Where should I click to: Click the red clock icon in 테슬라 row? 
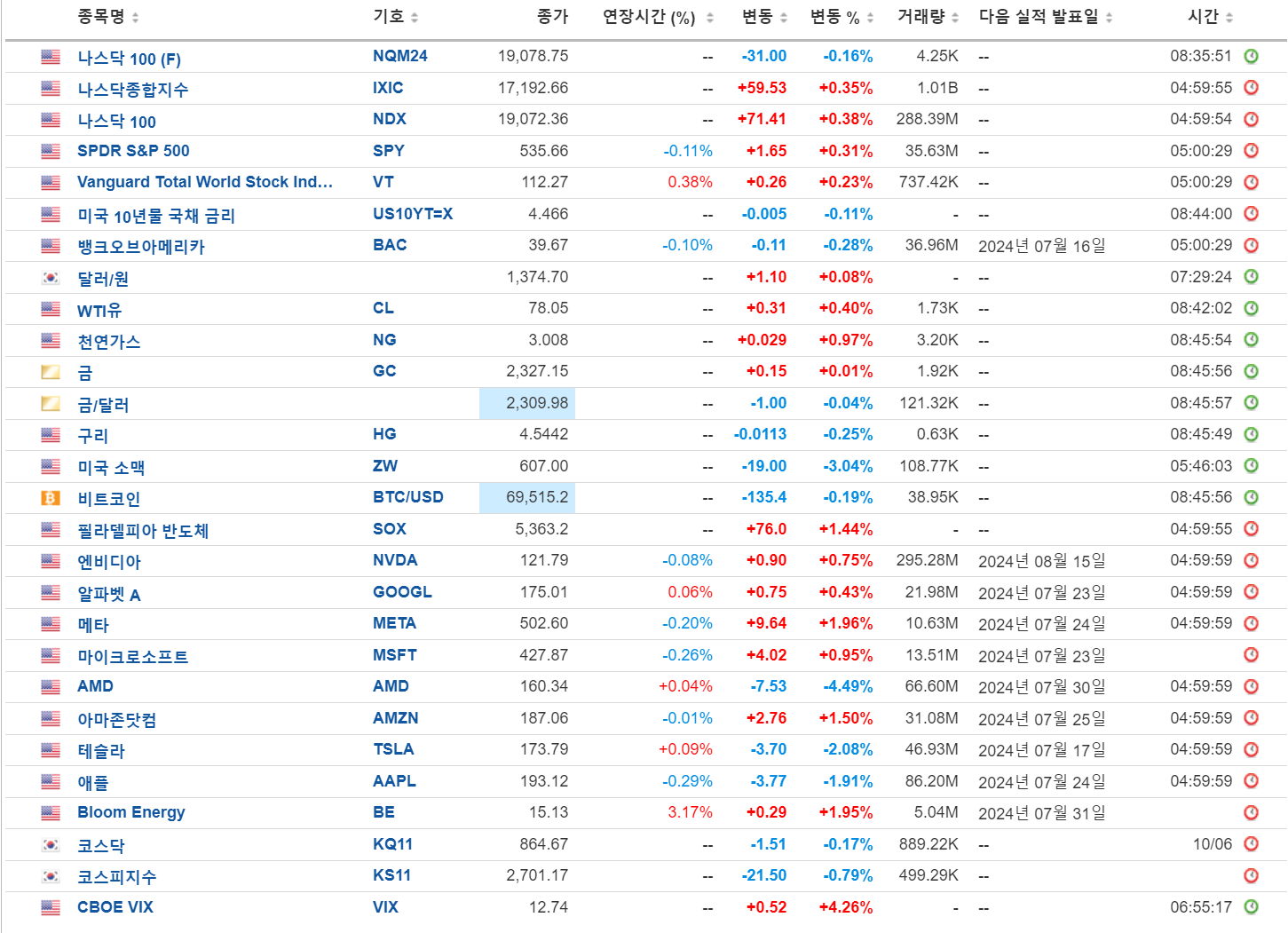point(1251,749)
